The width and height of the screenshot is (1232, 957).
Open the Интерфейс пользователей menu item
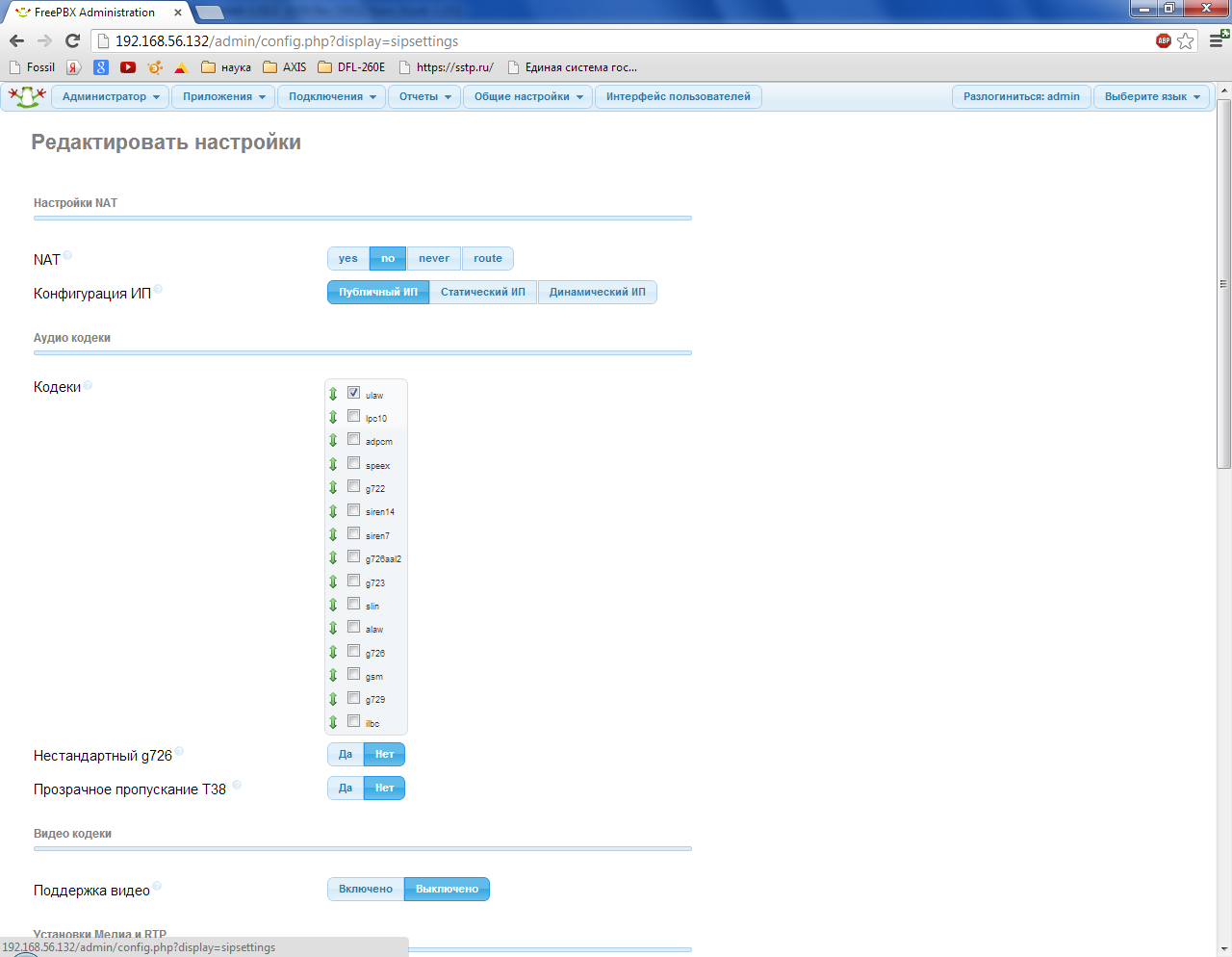[x=678, y=96]
